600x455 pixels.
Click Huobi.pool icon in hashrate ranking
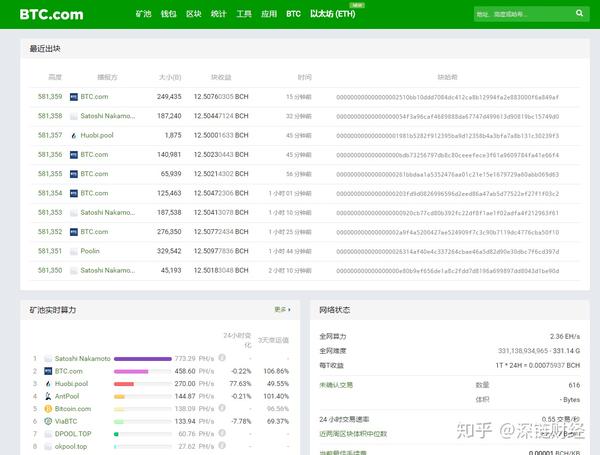coord(48,384)
